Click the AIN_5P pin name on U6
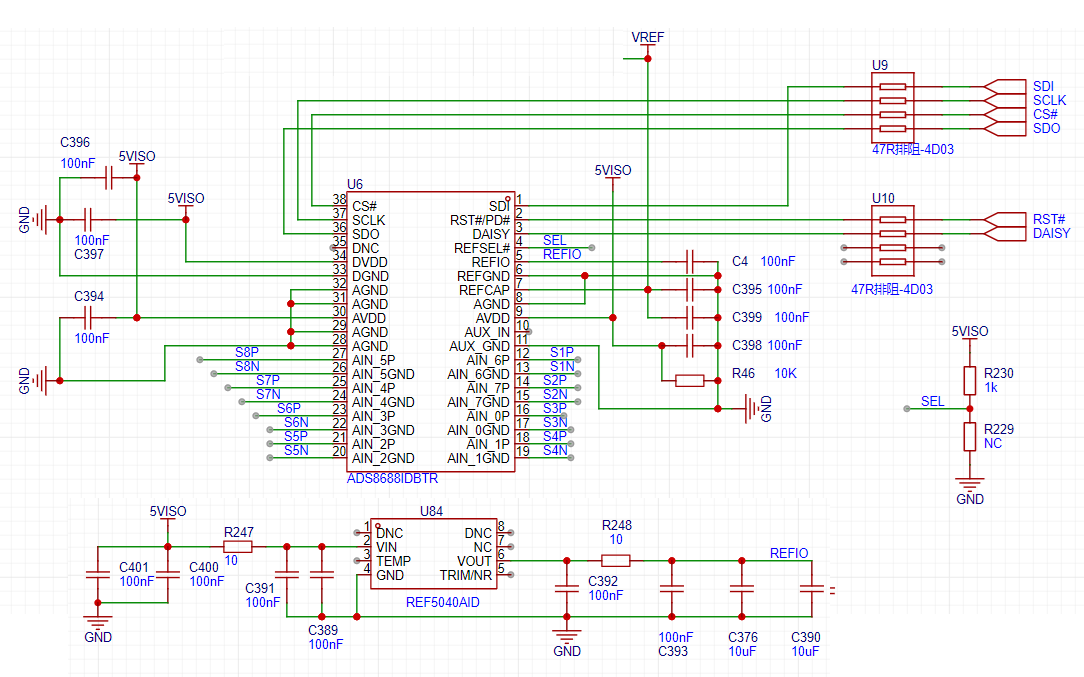 click(x=373, y=360)
